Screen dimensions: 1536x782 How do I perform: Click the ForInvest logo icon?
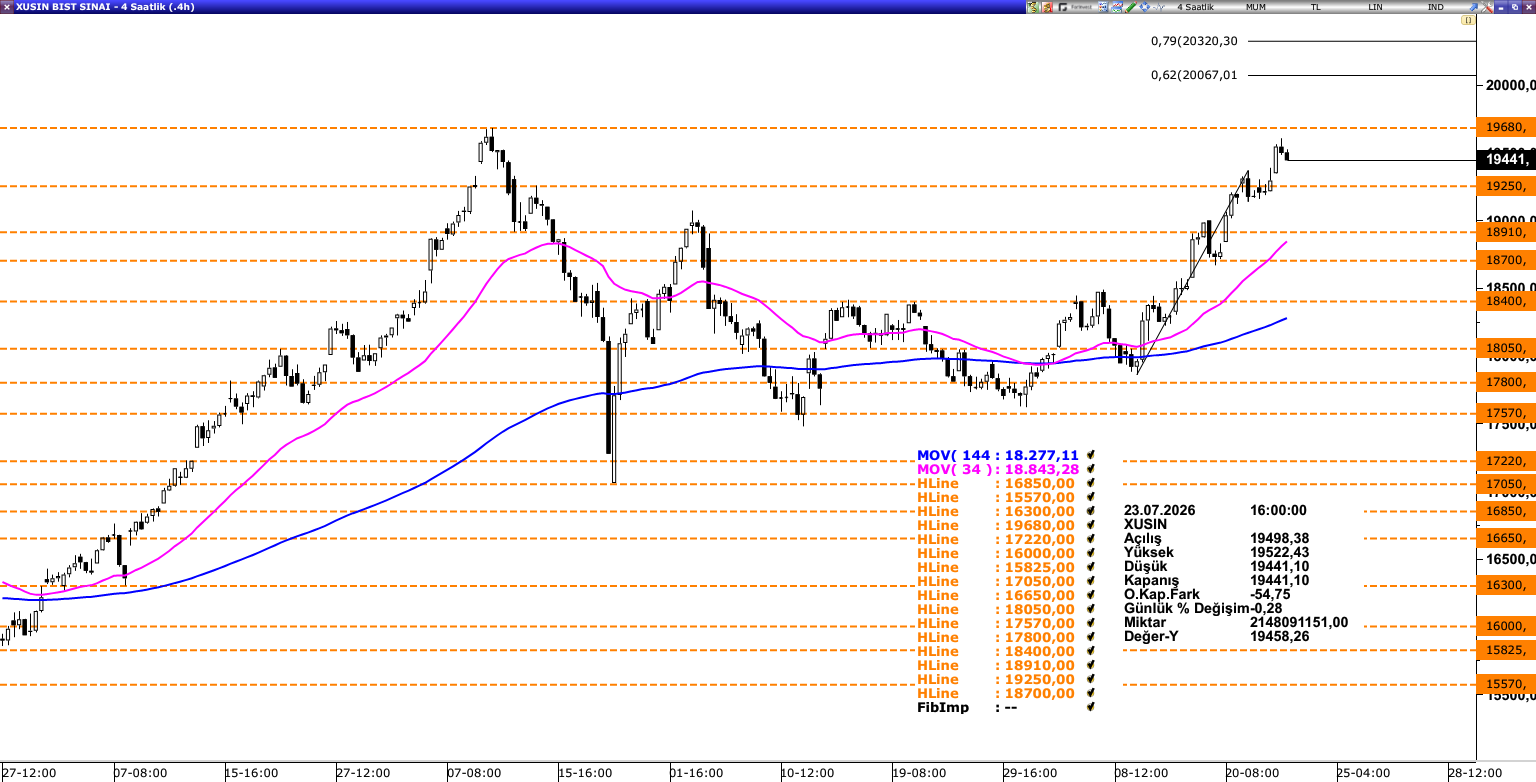click(x=1075, y=7)
